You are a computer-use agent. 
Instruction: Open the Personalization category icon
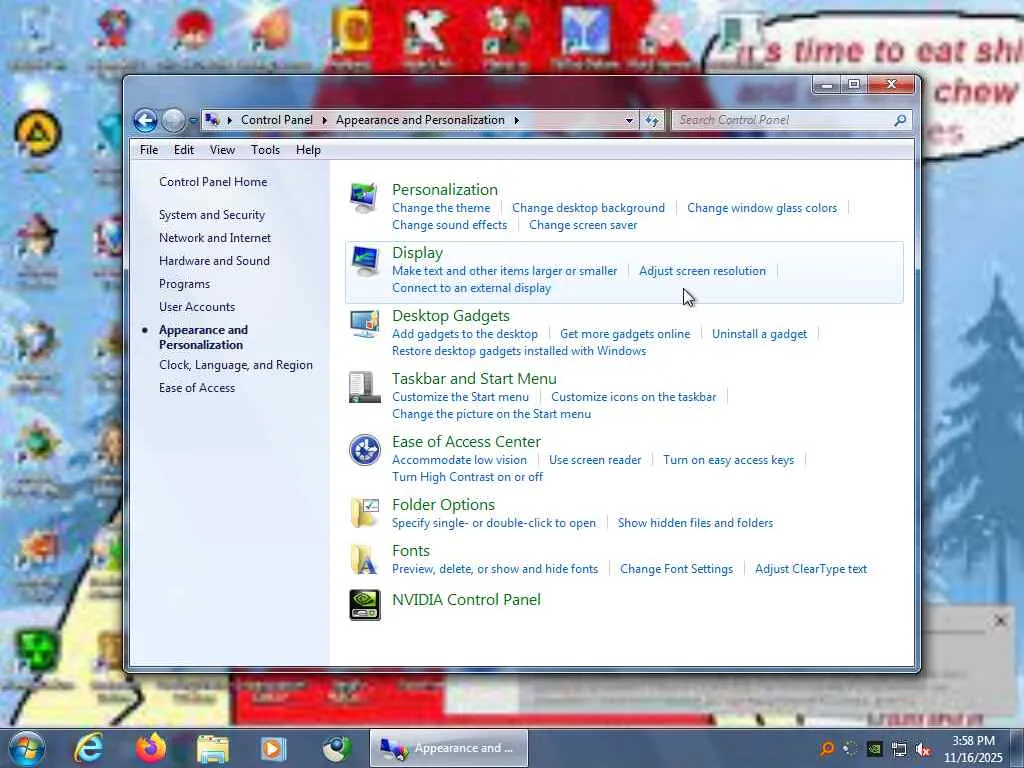(364, 197)
